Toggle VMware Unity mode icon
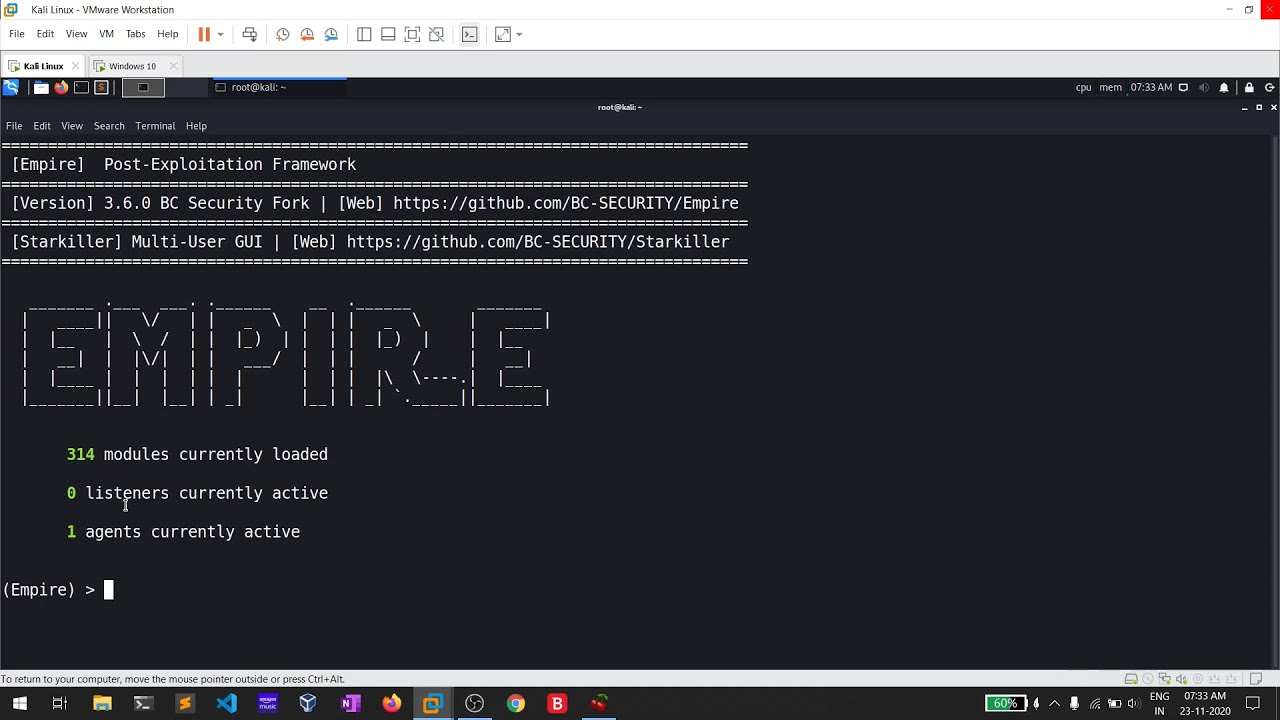The image size is (1280, 720). (x=436, y=34)
